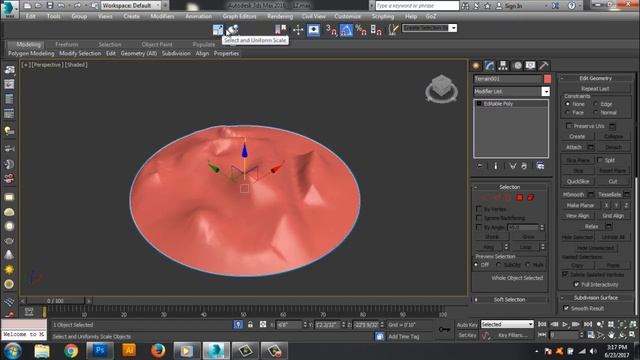Open the Create command panel tab
Viewport: 640px width, 360px height.
pos(476,66)
